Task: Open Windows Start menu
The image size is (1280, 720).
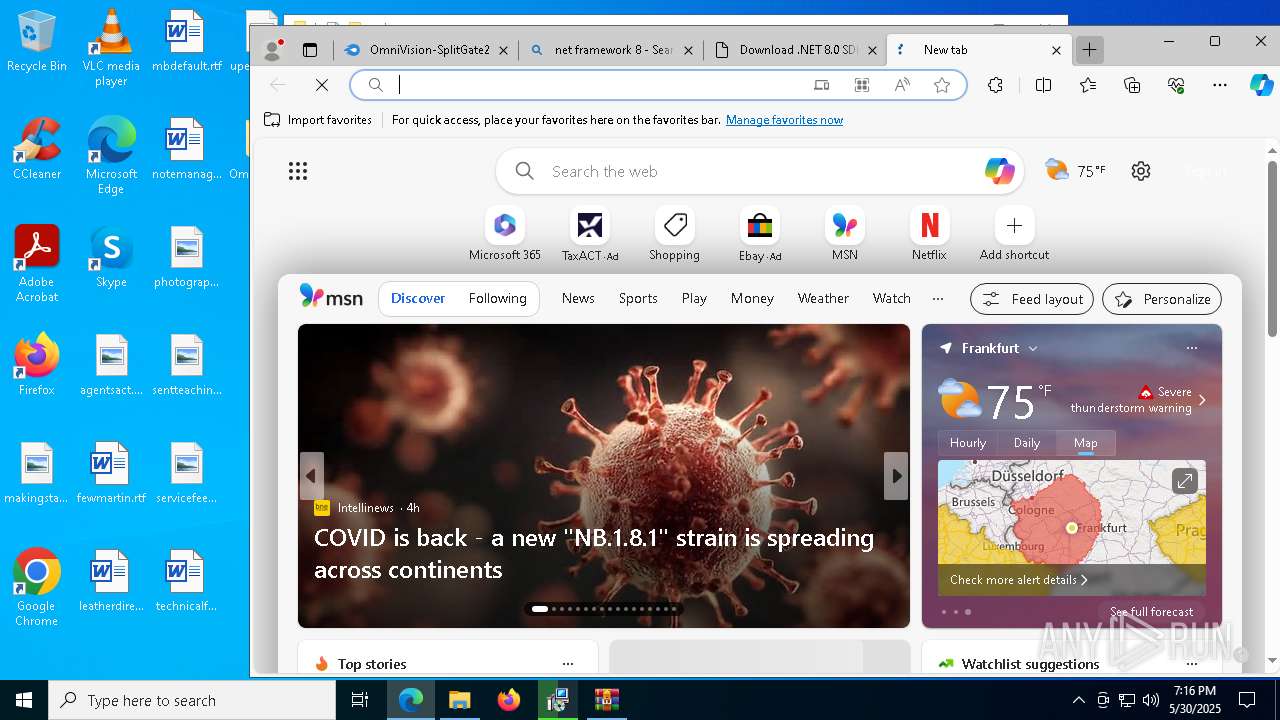Action: click(24, 700)
